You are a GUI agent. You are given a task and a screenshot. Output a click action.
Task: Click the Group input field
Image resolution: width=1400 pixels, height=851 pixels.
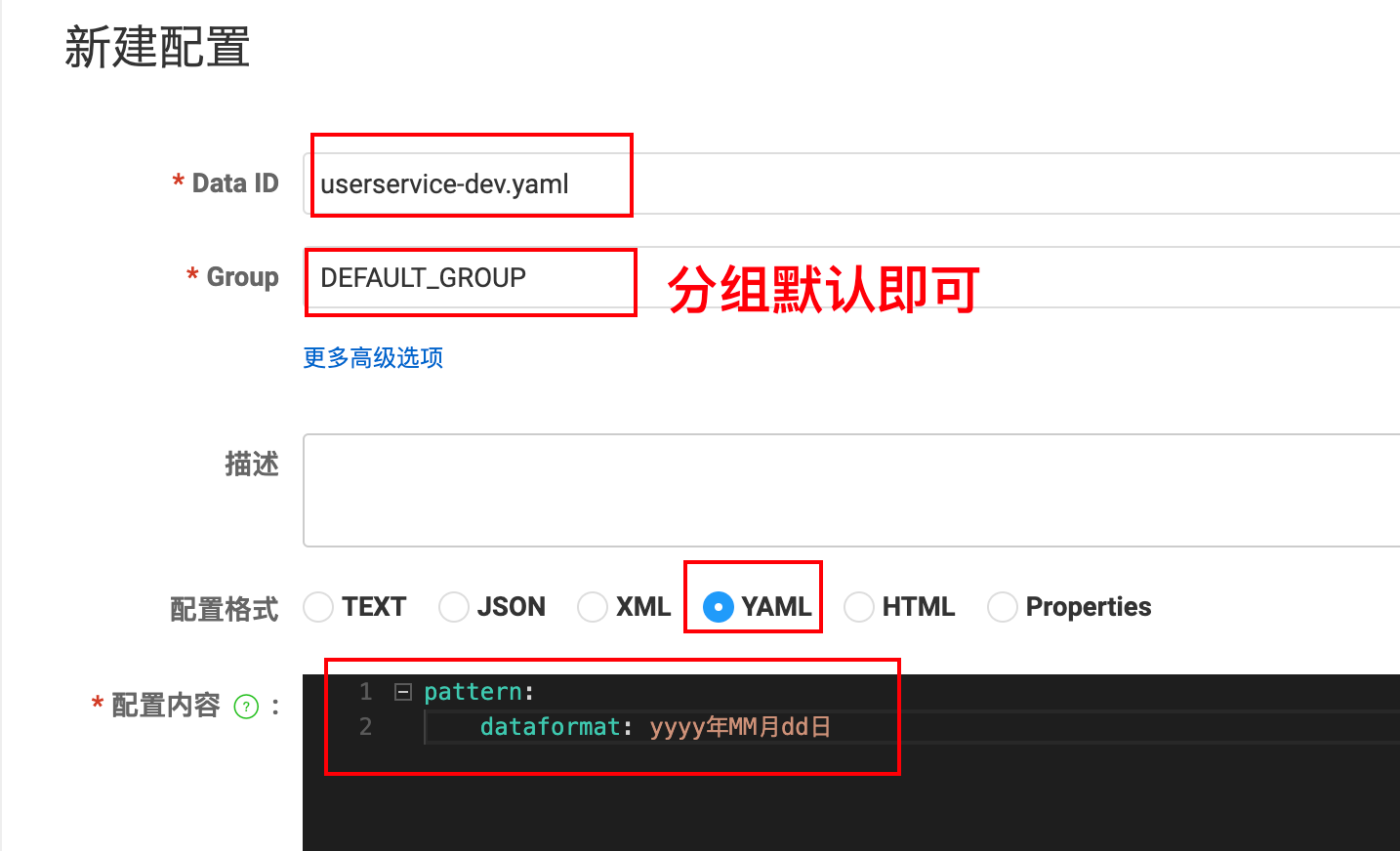click(x=851, y=277)
